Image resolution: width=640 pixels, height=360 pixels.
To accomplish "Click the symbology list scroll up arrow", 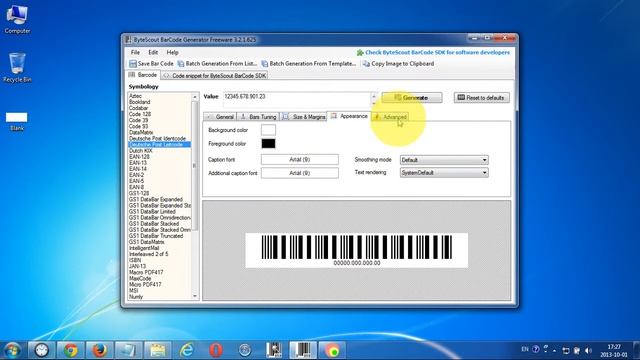I will click(x=195, y=97).
